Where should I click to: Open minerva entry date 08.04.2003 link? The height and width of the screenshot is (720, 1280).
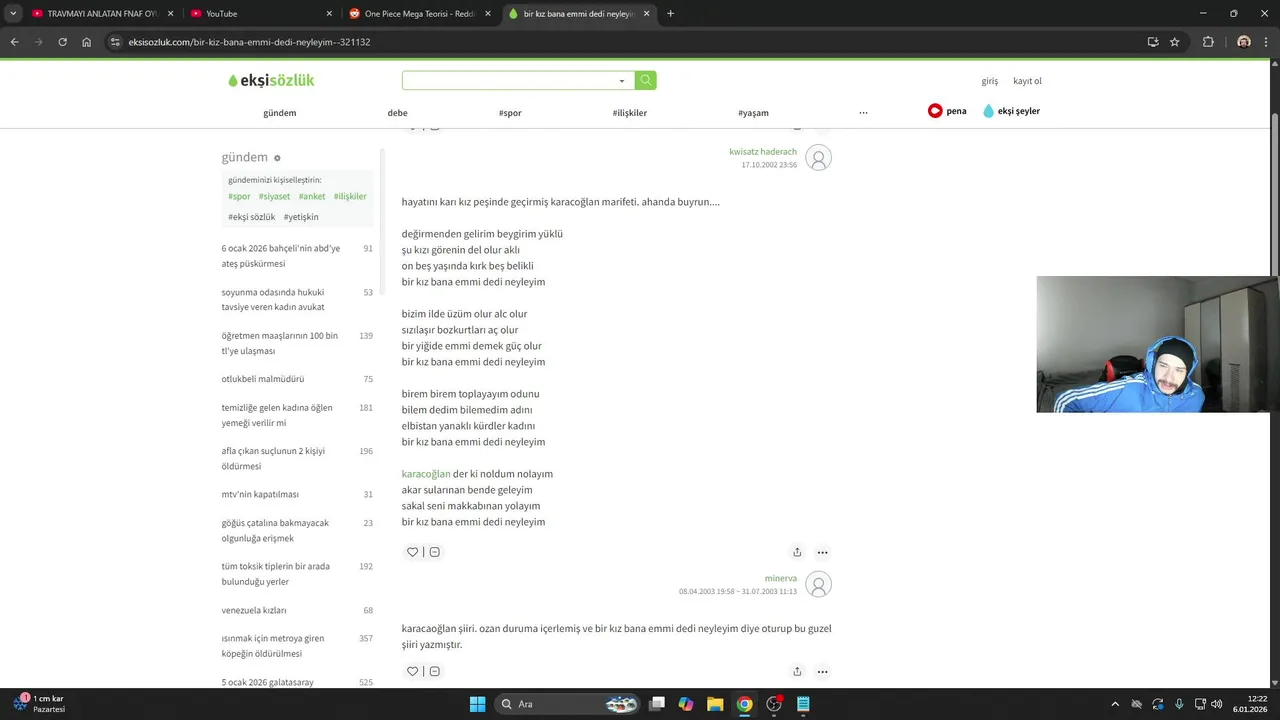tap(738, 591)
